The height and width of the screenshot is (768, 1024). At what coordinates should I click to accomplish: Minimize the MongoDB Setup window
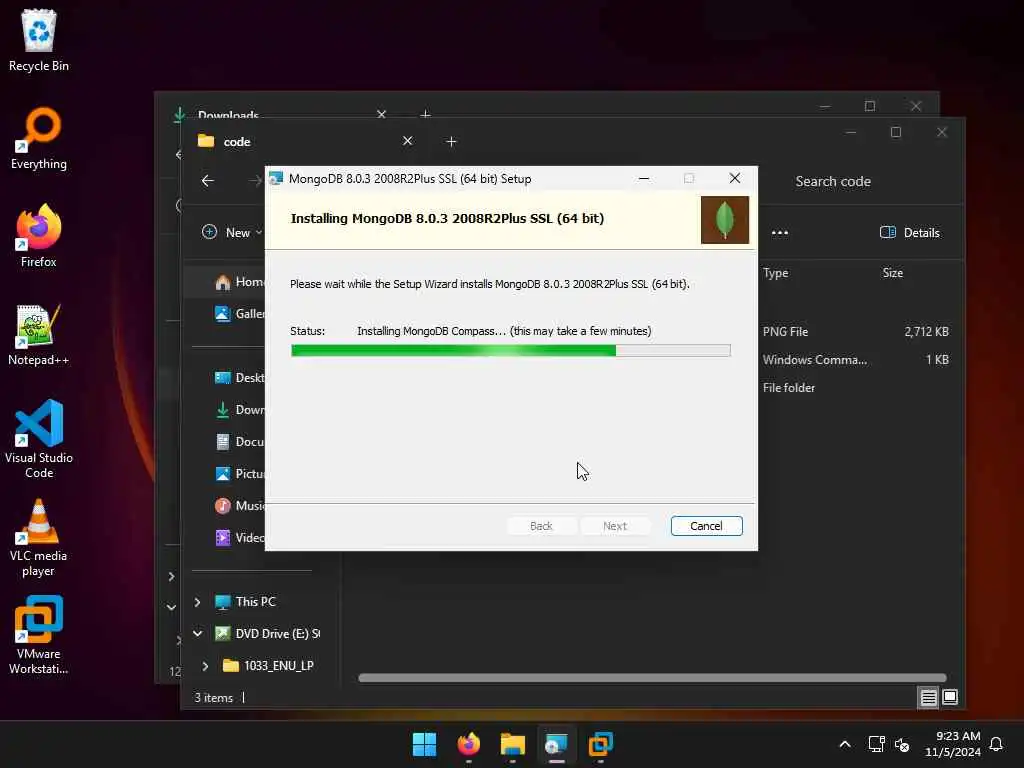click(644, 178)
